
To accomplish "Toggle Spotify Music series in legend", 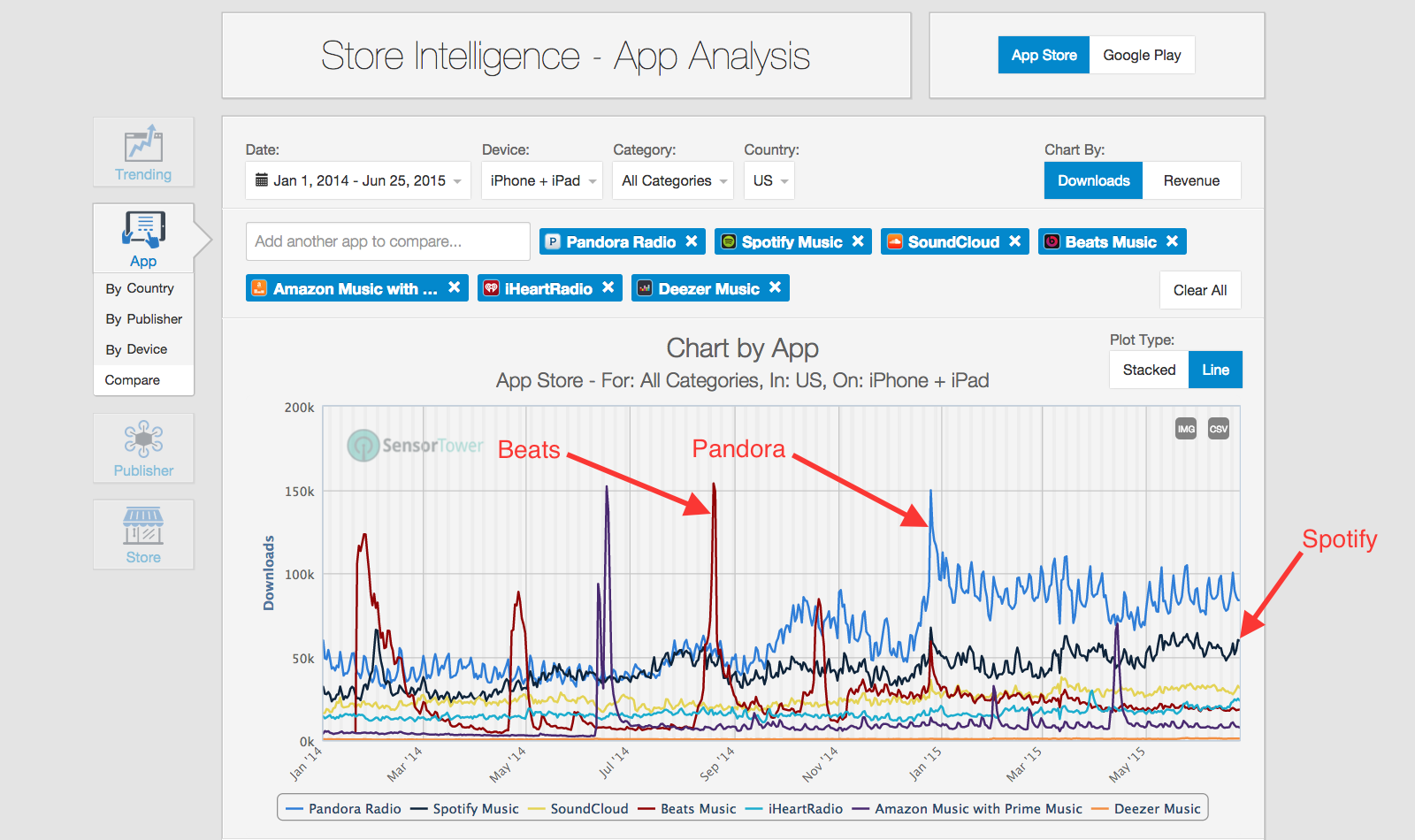I will click(464, 808).
